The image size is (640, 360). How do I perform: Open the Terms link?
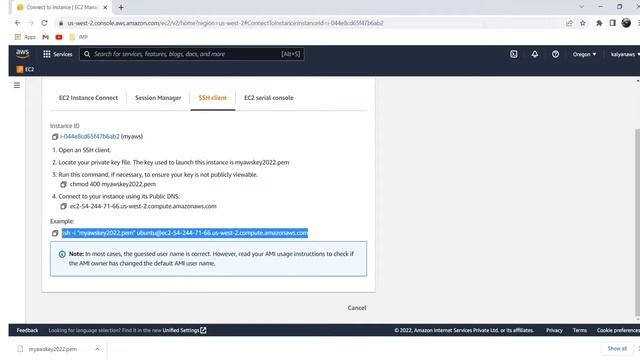point(580,330)
